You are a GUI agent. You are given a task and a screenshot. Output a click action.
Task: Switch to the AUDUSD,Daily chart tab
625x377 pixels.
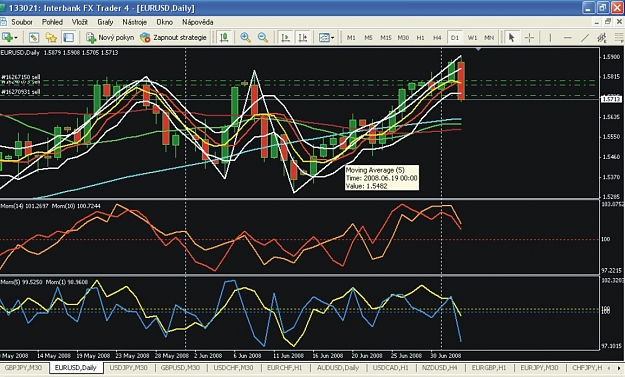coord(338,368)
